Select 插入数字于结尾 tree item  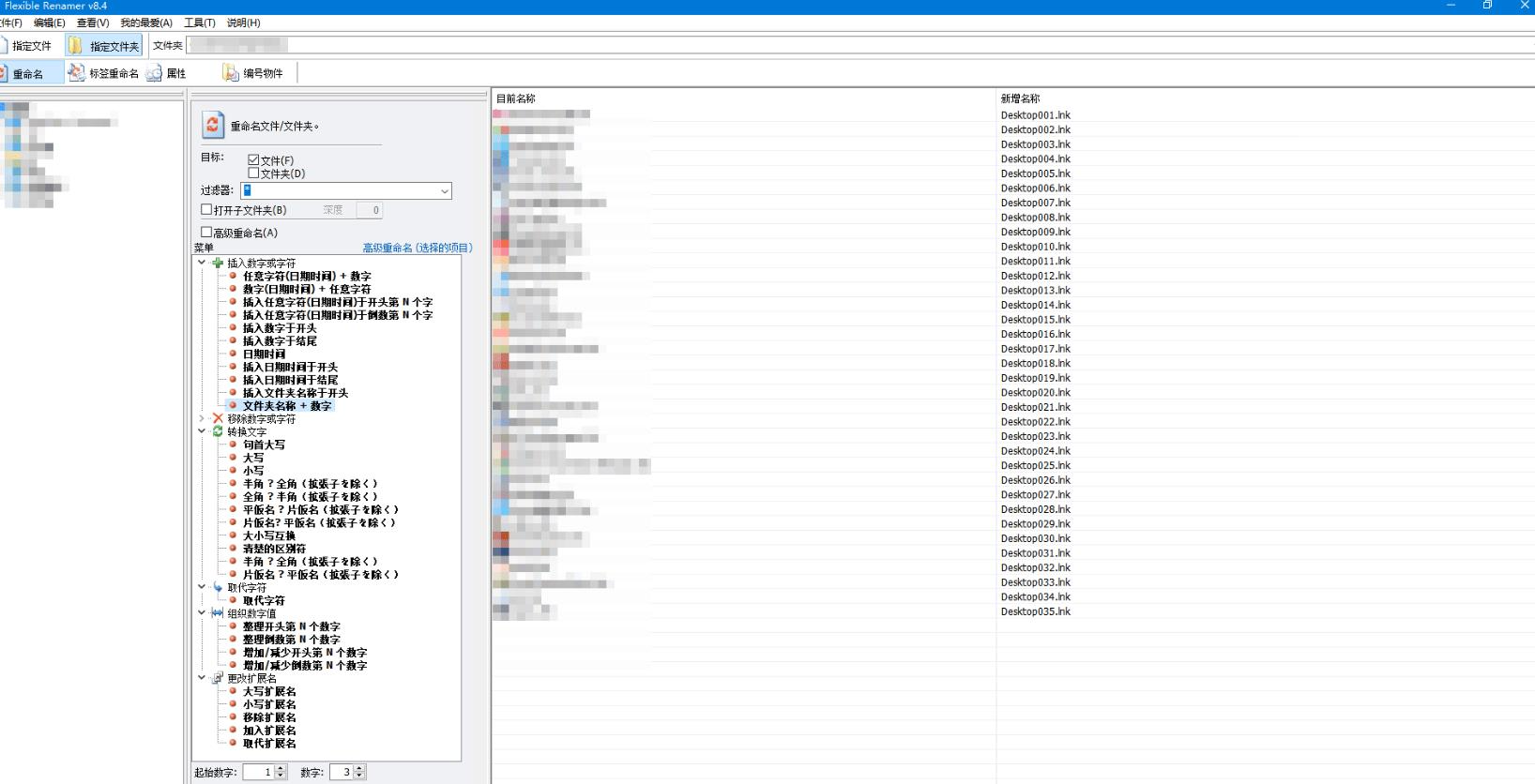[280, 341]
